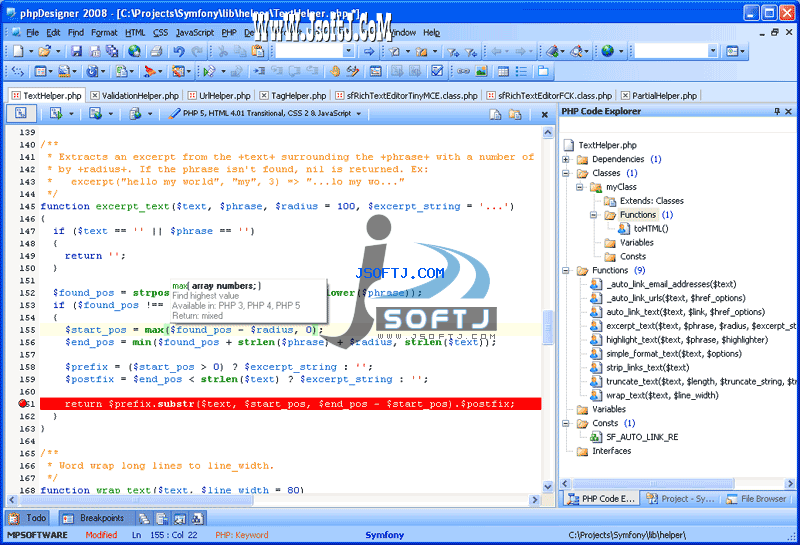This screenshot has width=800, height=545.
Task: Click the Paste clipboard icon
Action: 258,51
